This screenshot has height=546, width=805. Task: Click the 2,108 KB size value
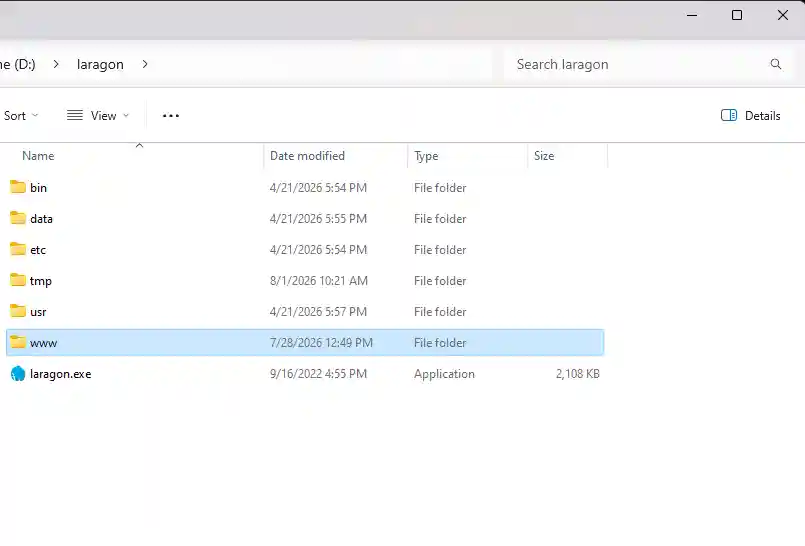pyautogui.click(x=578, y=374)
